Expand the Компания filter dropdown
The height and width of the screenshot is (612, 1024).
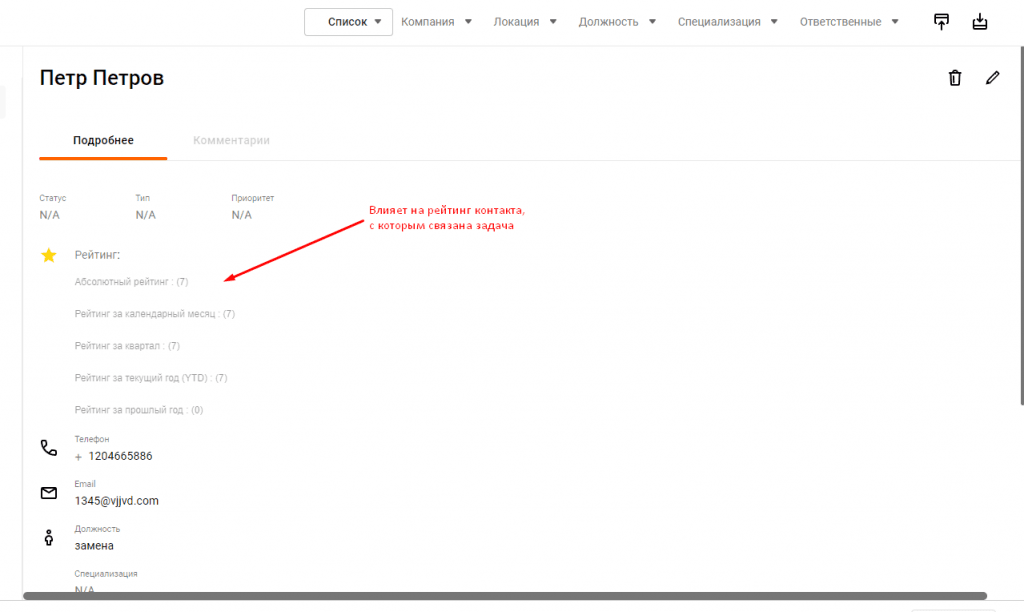tap(436, 22)
